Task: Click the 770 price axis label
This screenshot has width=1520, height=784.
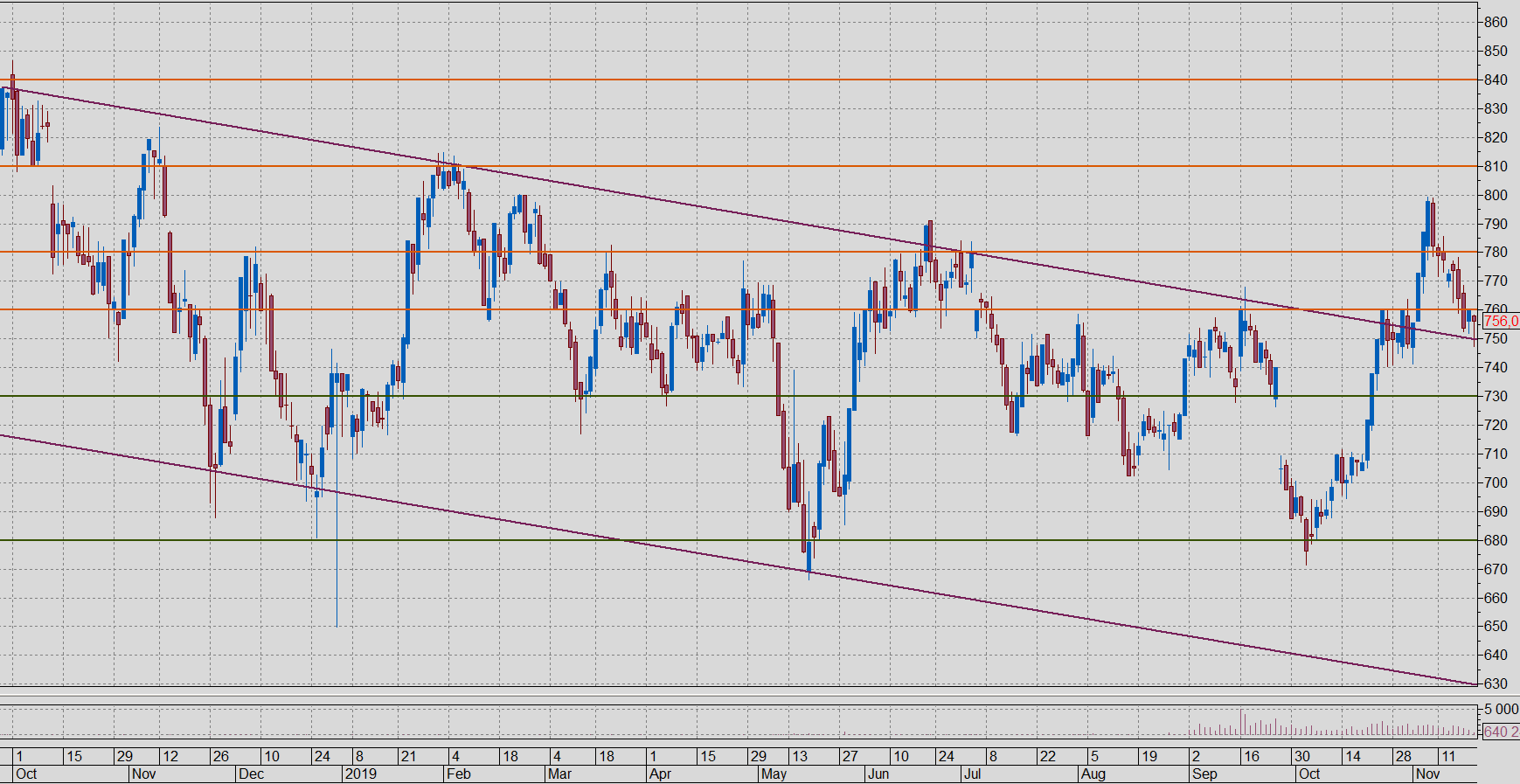Action: [1496, 281]
